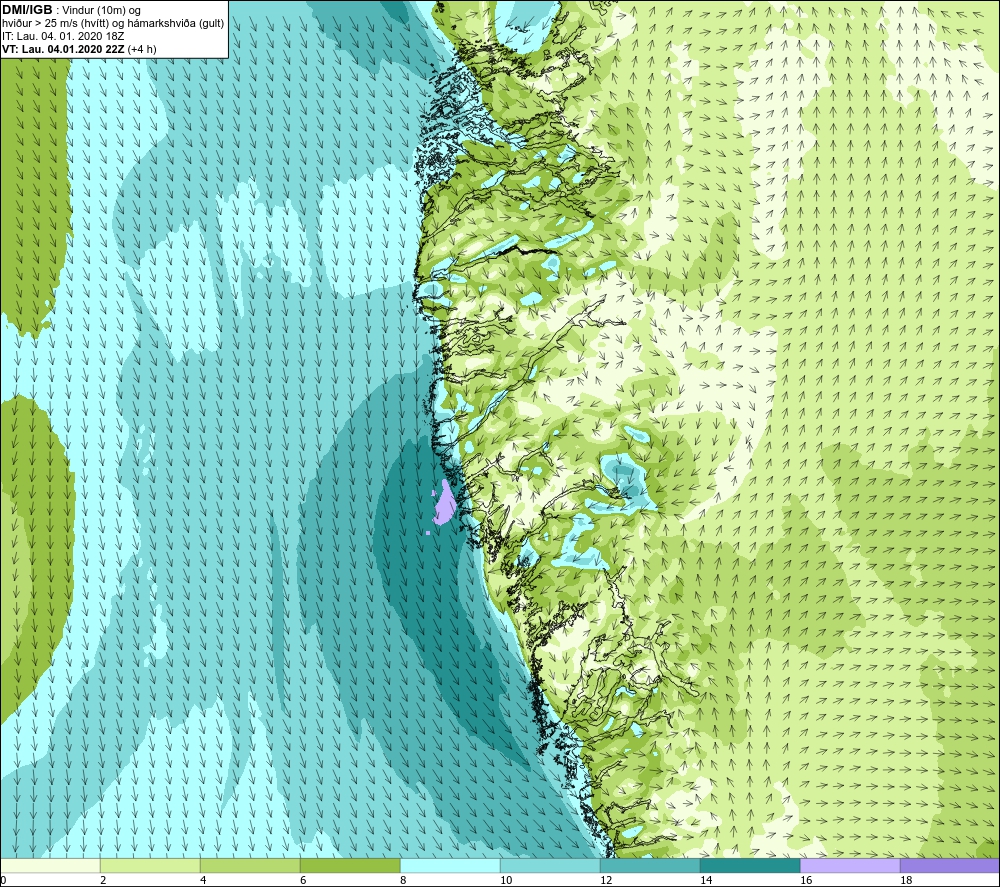Click the legend label '16'

click(806, 881)
